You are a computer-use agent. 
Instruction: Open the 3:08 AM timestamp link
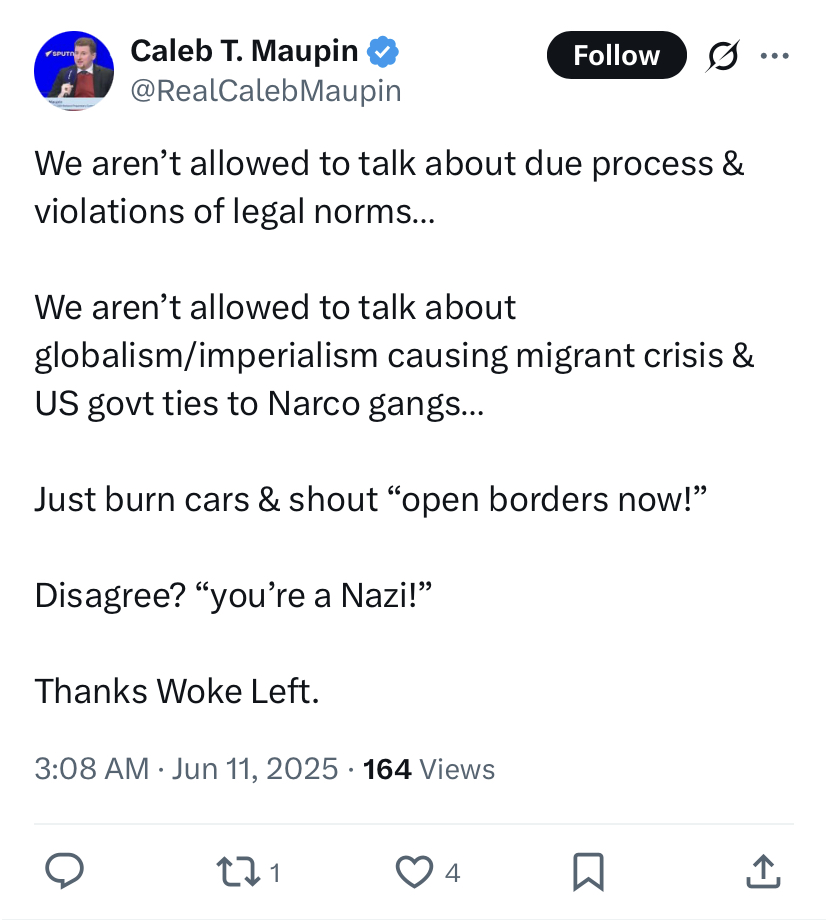tap(92, 769)
